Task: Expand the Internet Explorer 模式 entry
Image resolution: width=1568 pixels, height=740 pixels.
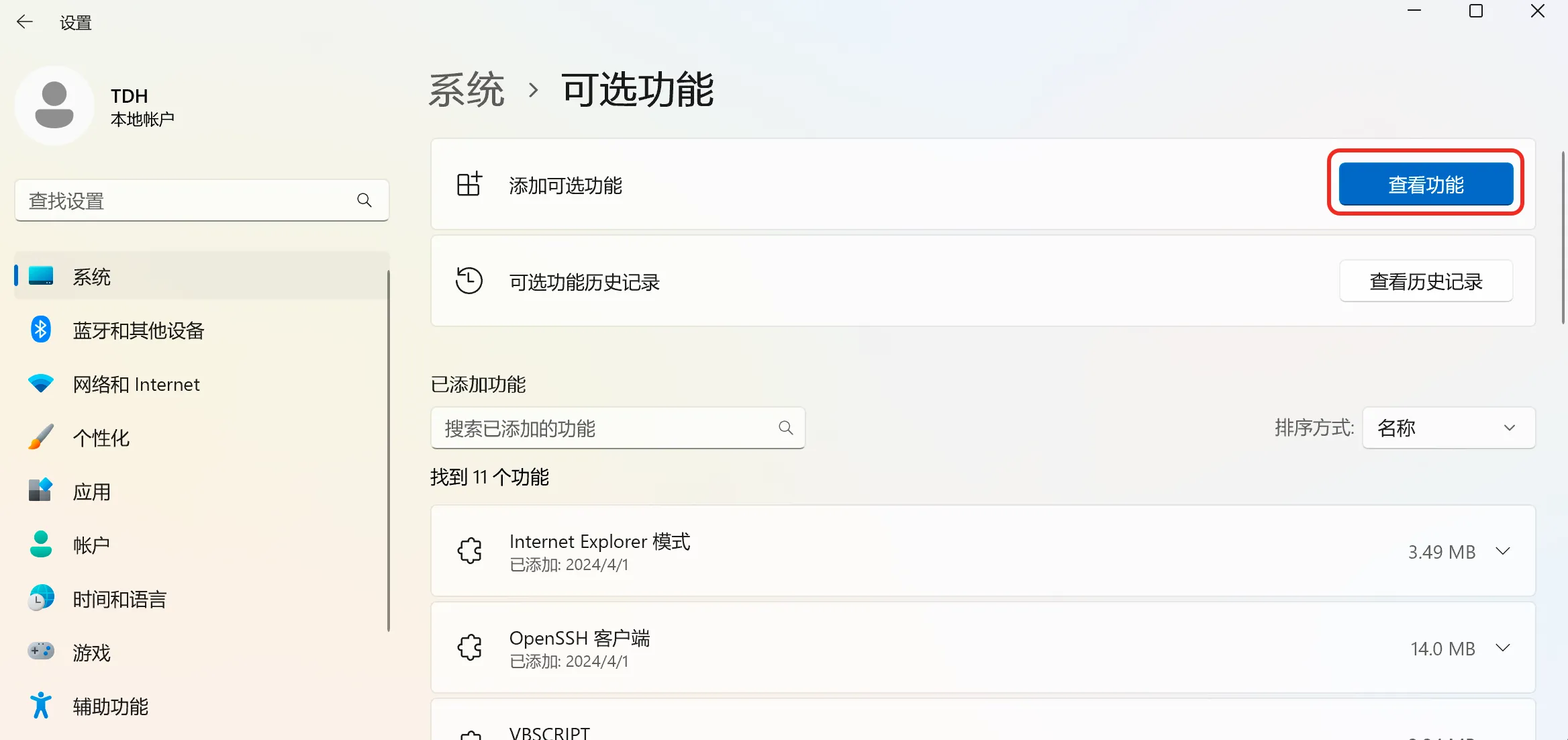Action: (1503, 551)
